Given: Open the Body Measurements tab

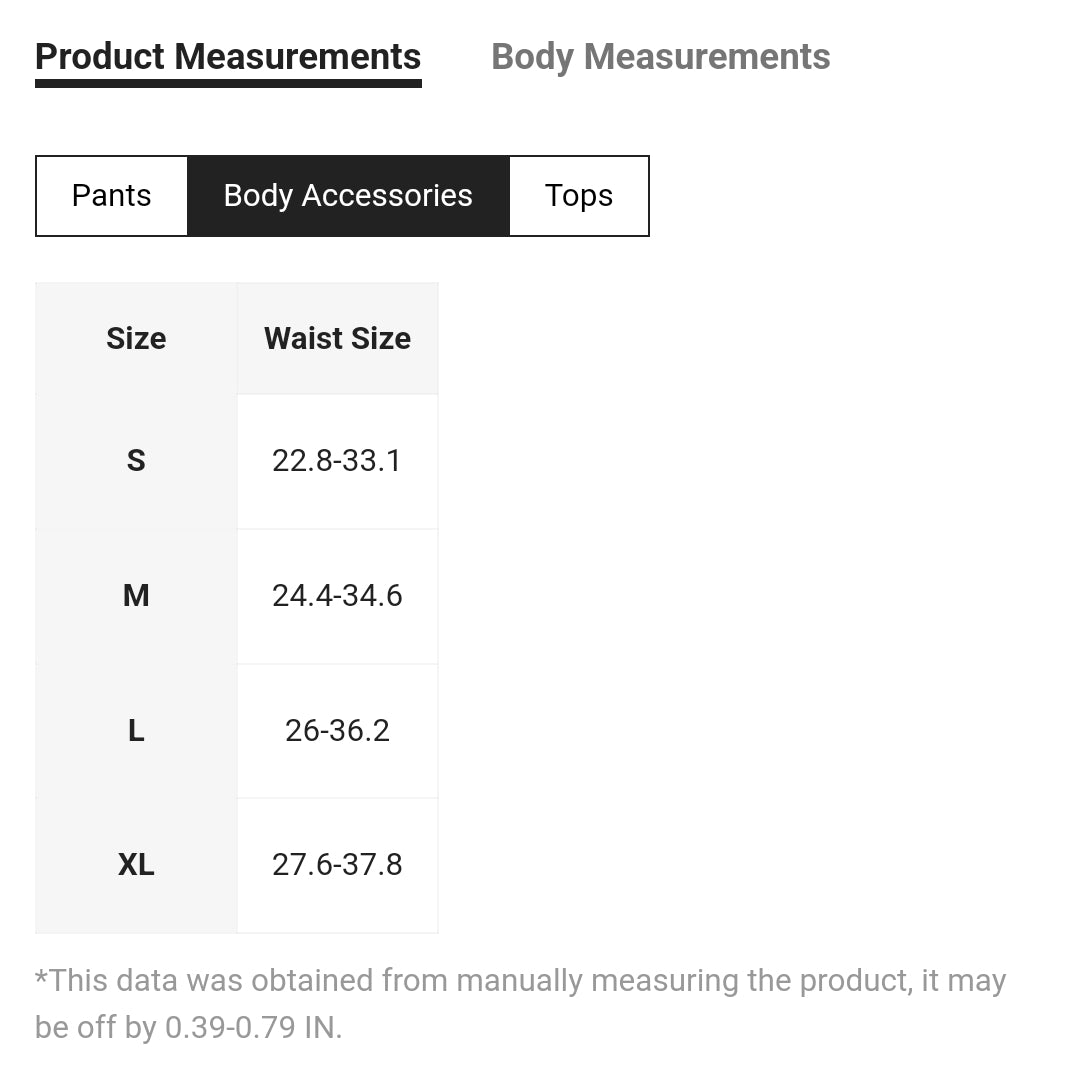Looking at the screenshot, I should [x=660, y=57].
